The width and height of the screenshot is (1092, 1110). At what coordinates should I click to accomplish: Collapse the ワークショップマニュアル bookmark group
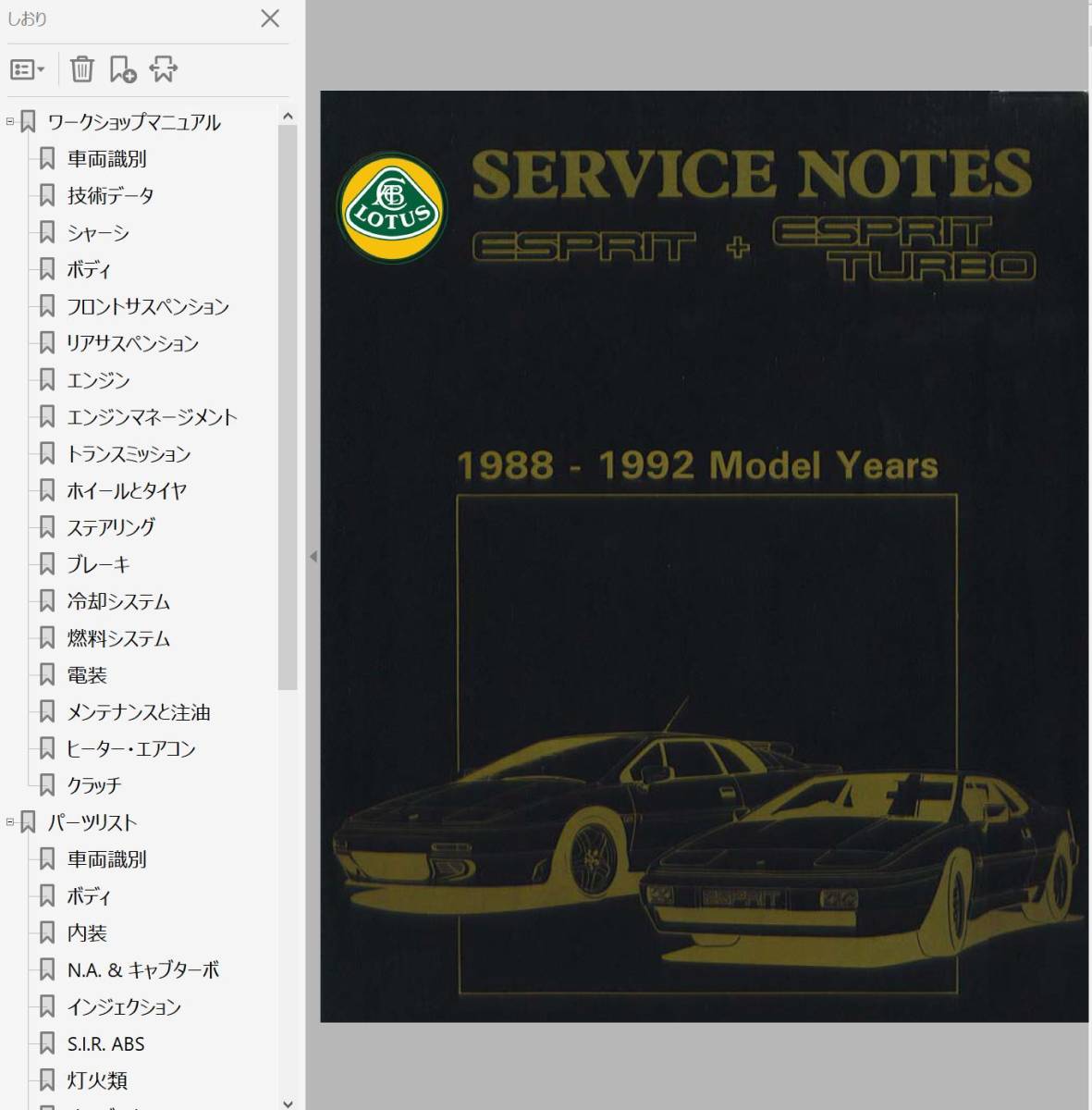coord(10,121)
